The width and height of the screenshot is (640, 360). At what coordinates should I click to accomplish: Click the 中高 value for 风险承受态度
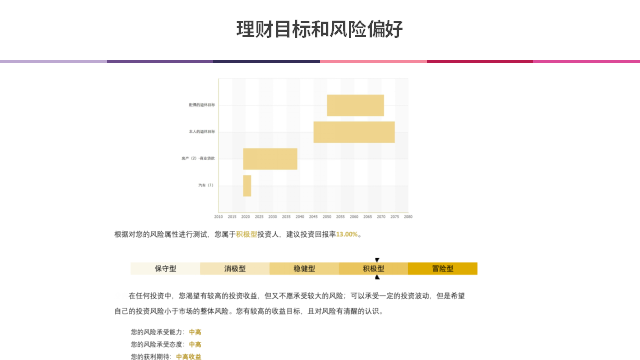click(x=195, y=344)
